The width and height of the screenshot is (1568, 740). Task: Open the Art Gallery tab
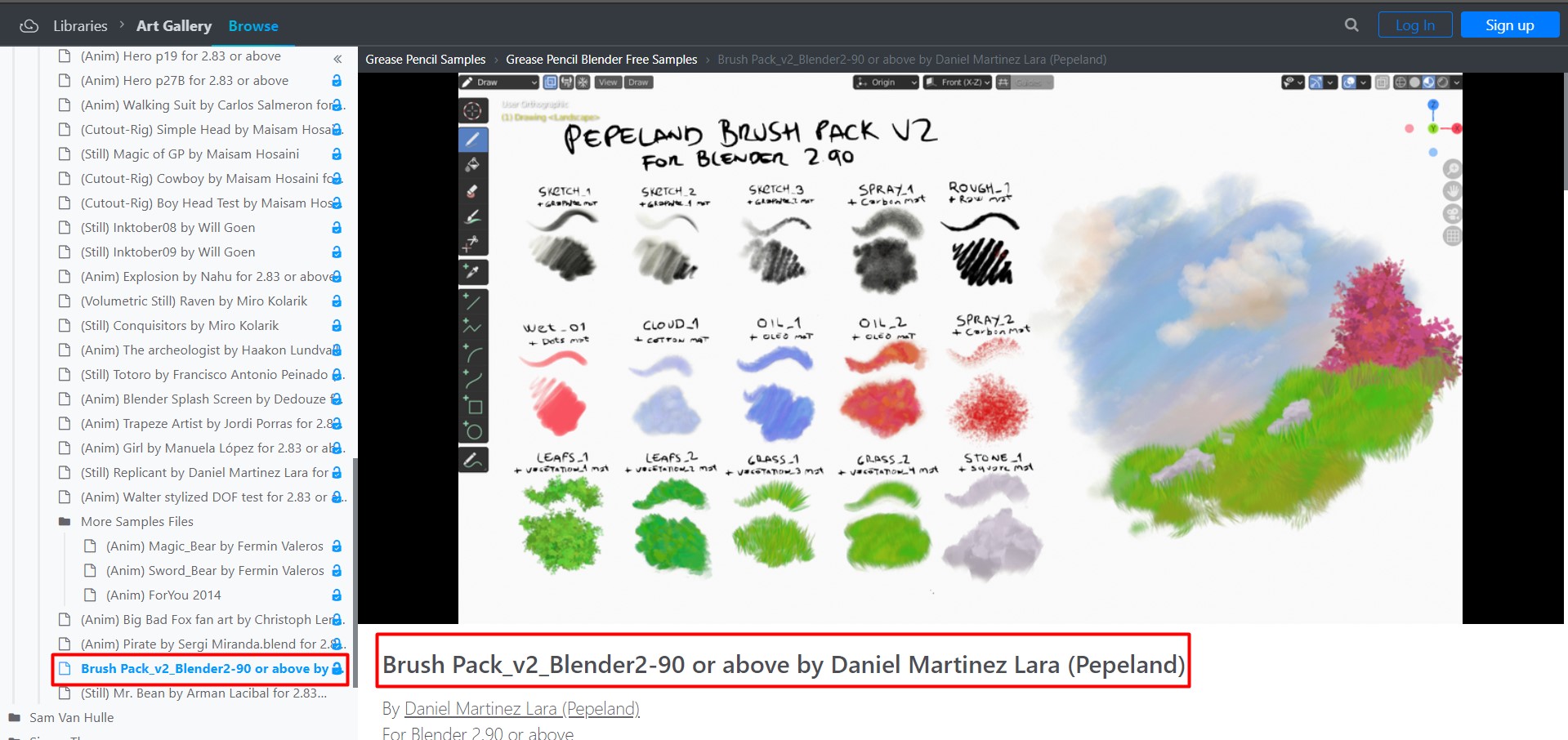pyautogui.click(x=174, y=26)
